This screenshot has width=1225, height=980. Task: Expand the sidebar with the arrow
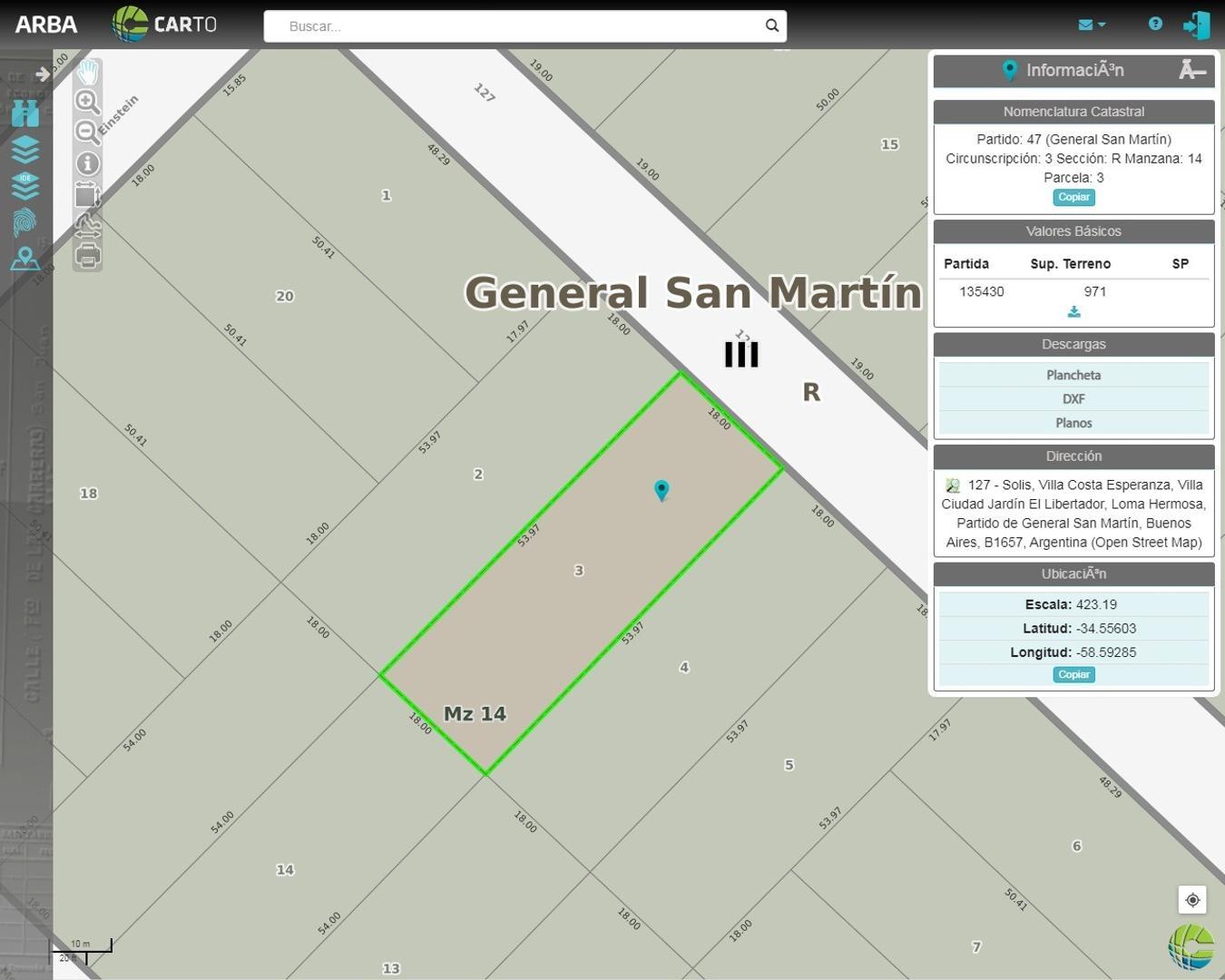pyautogui.click(x=42, y=74)
